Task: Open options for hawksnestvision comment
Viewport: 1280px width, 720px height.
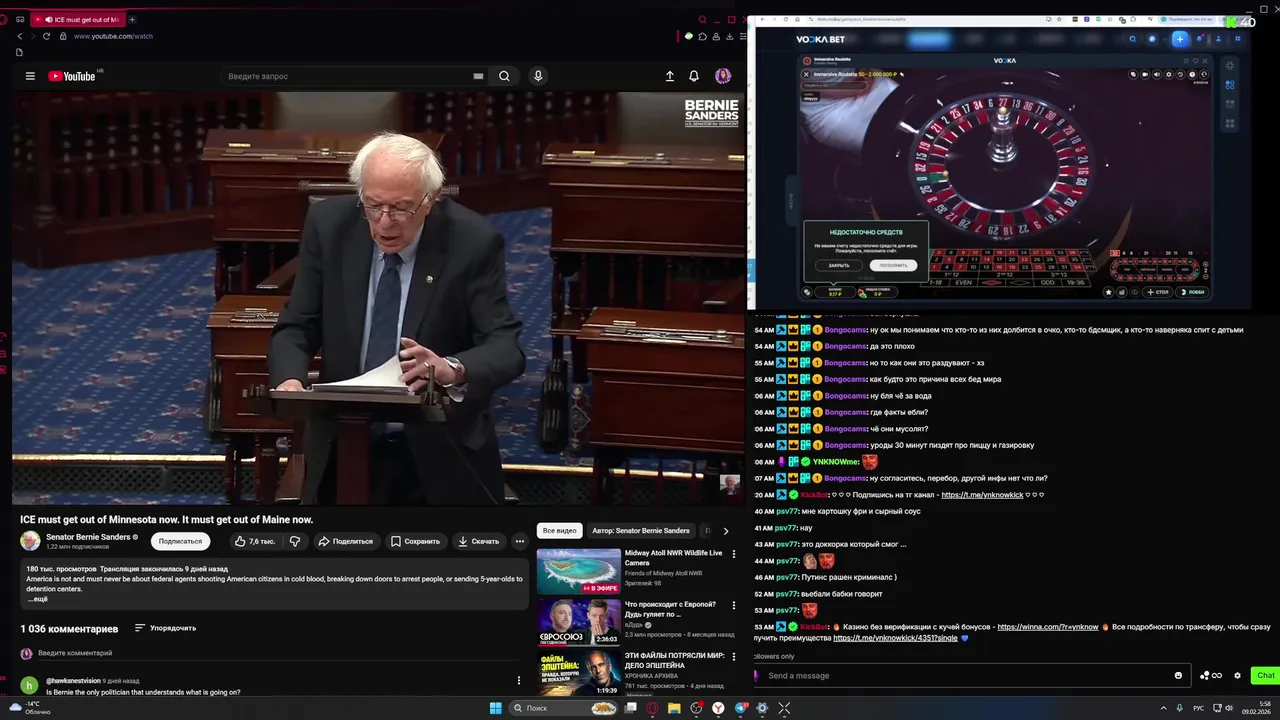Action: point(518,681)
